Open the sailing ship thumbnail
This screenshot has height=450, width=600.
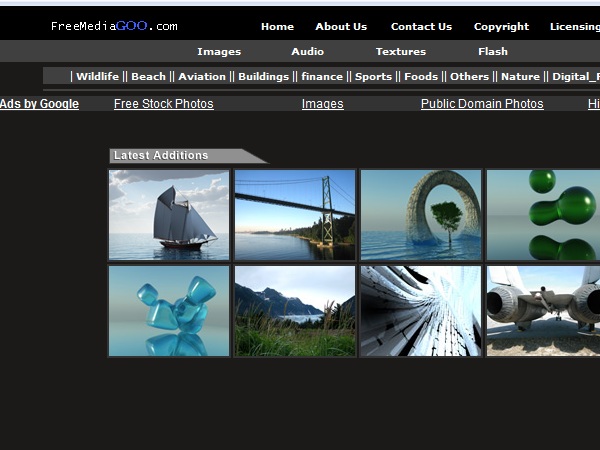[x=169, y=215]
